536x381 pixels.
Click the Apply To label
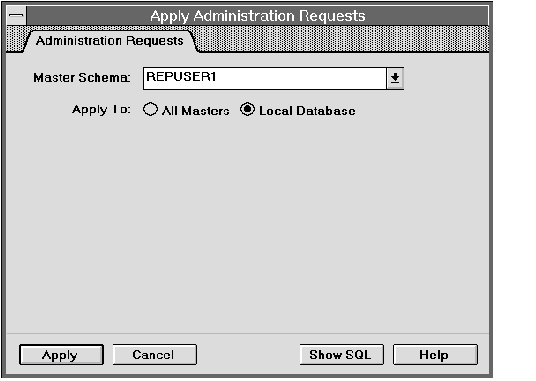pos(101,110)
